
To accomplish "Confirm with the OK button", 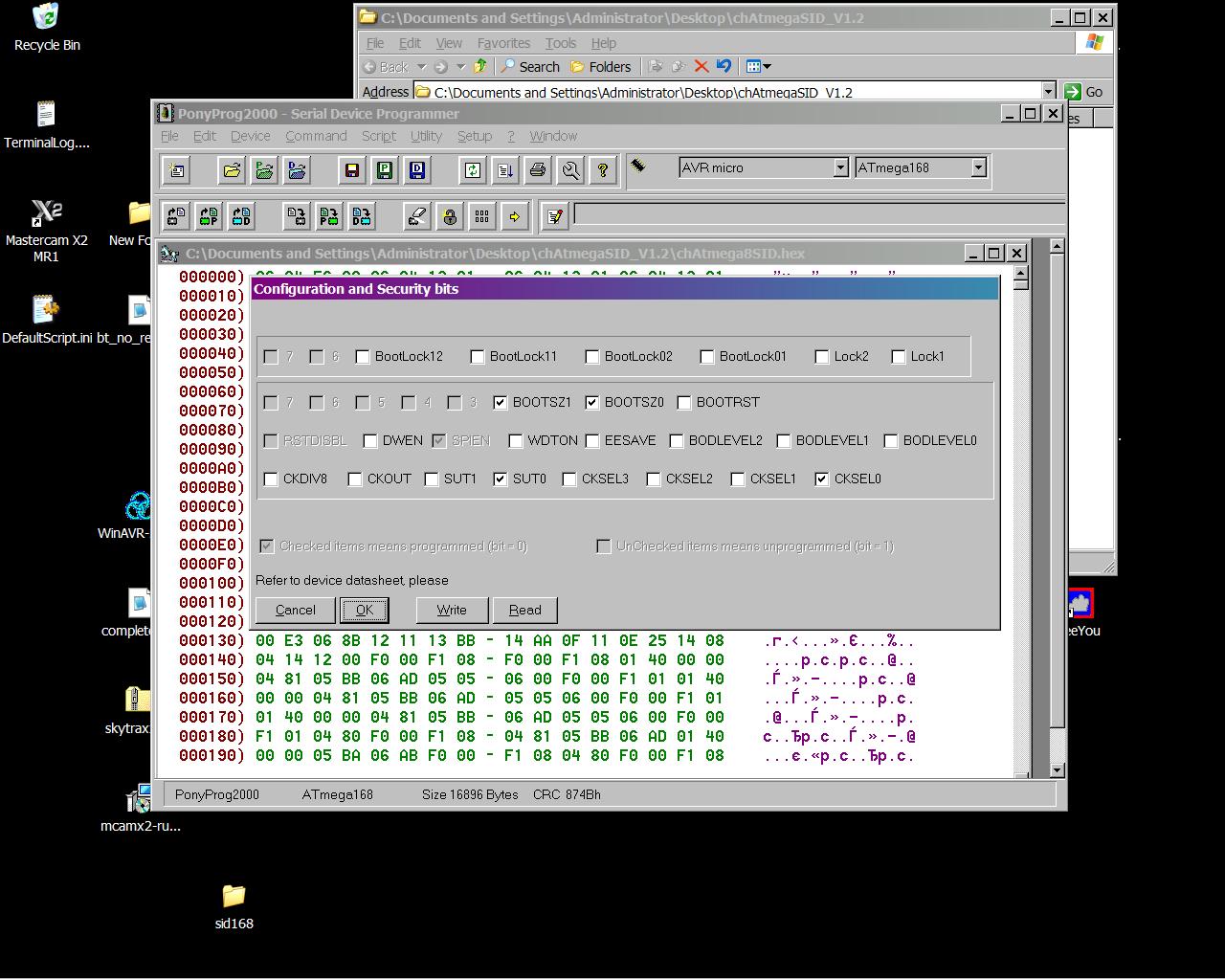I will click(x=365, y=610).
